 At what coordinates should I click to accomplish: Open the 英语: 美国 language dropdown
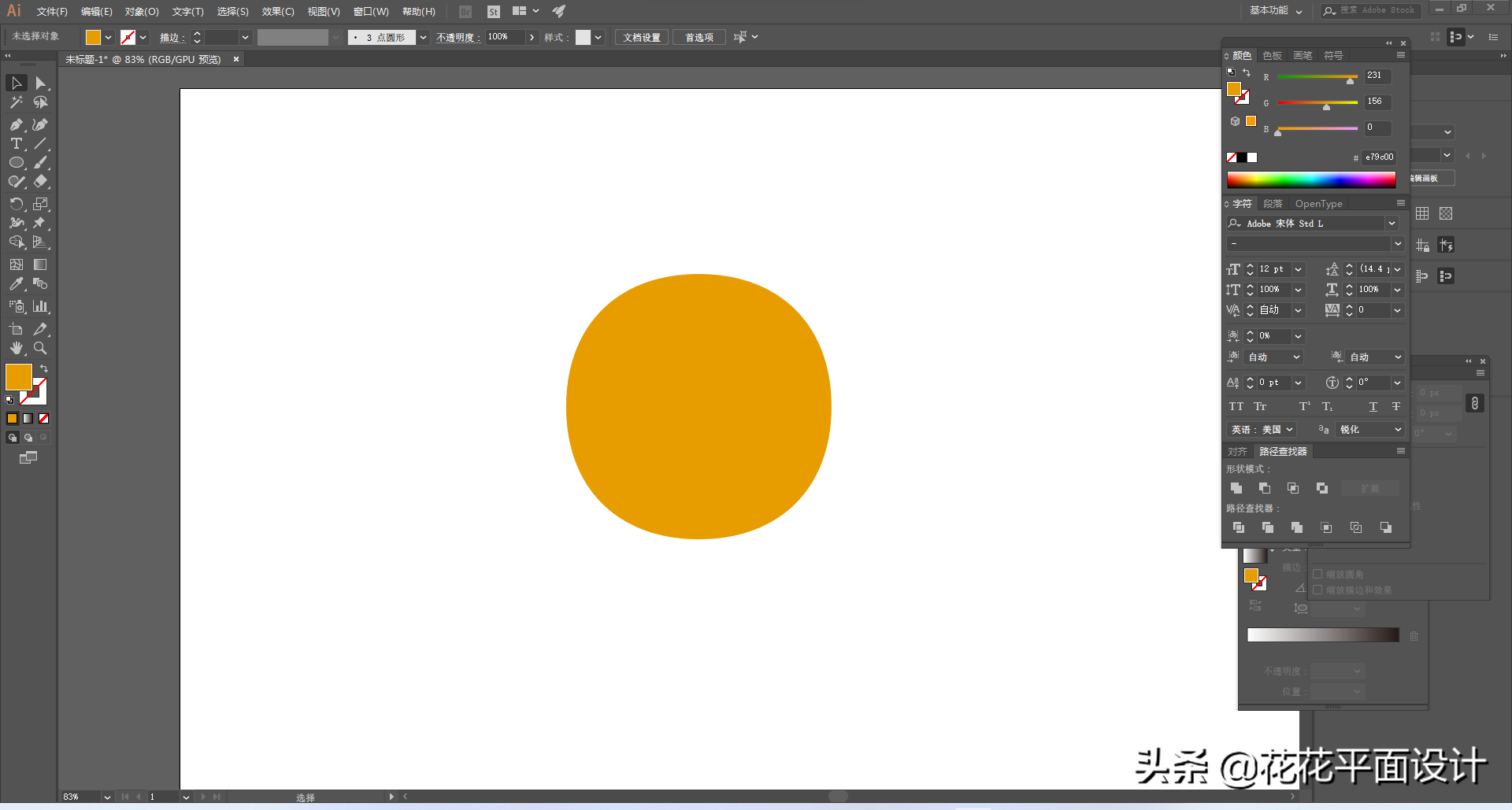click(x=1262, y=430)
